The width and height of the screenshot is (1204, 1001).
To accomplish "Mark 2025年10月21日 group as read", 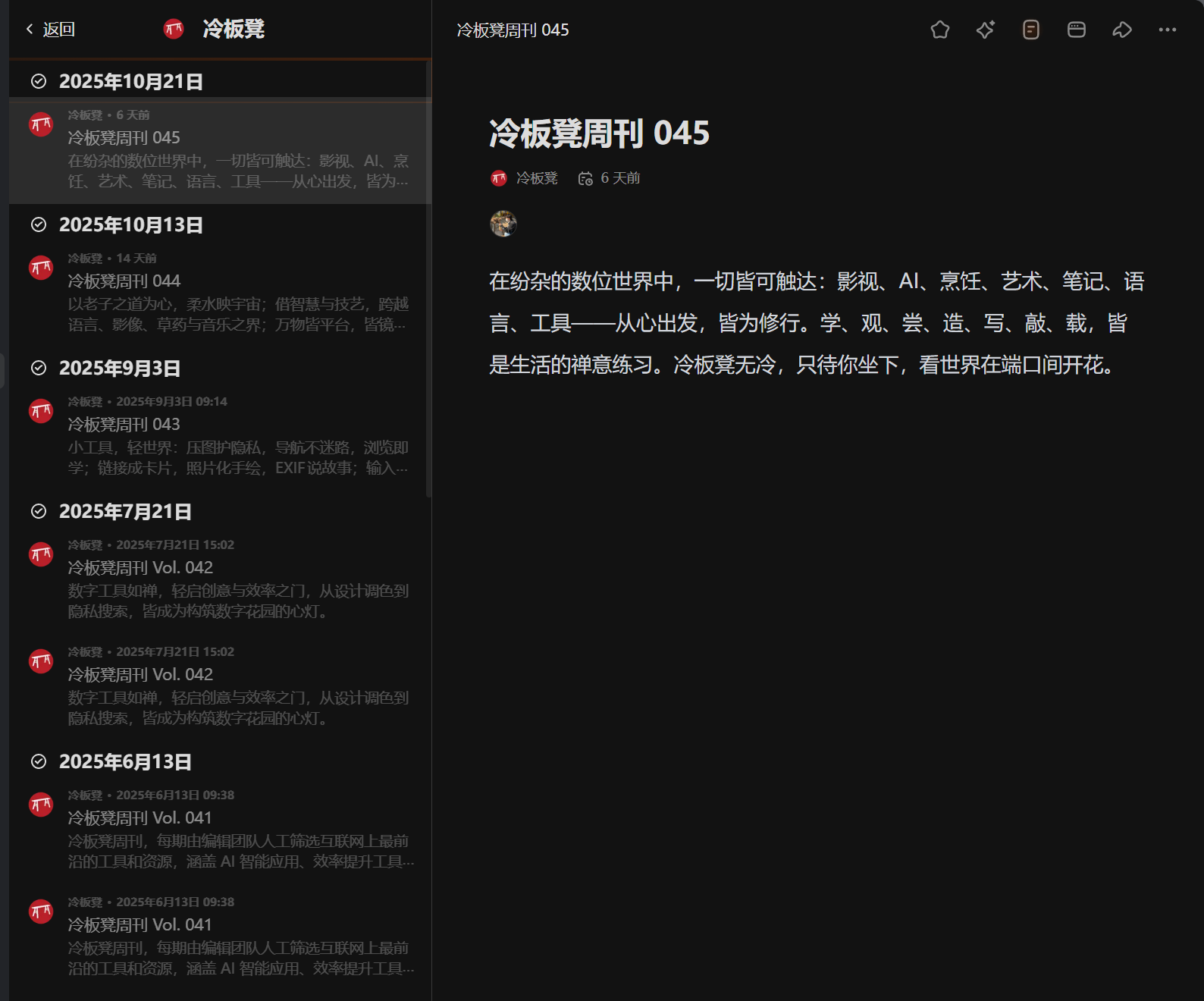I will (x=39, y=82).
